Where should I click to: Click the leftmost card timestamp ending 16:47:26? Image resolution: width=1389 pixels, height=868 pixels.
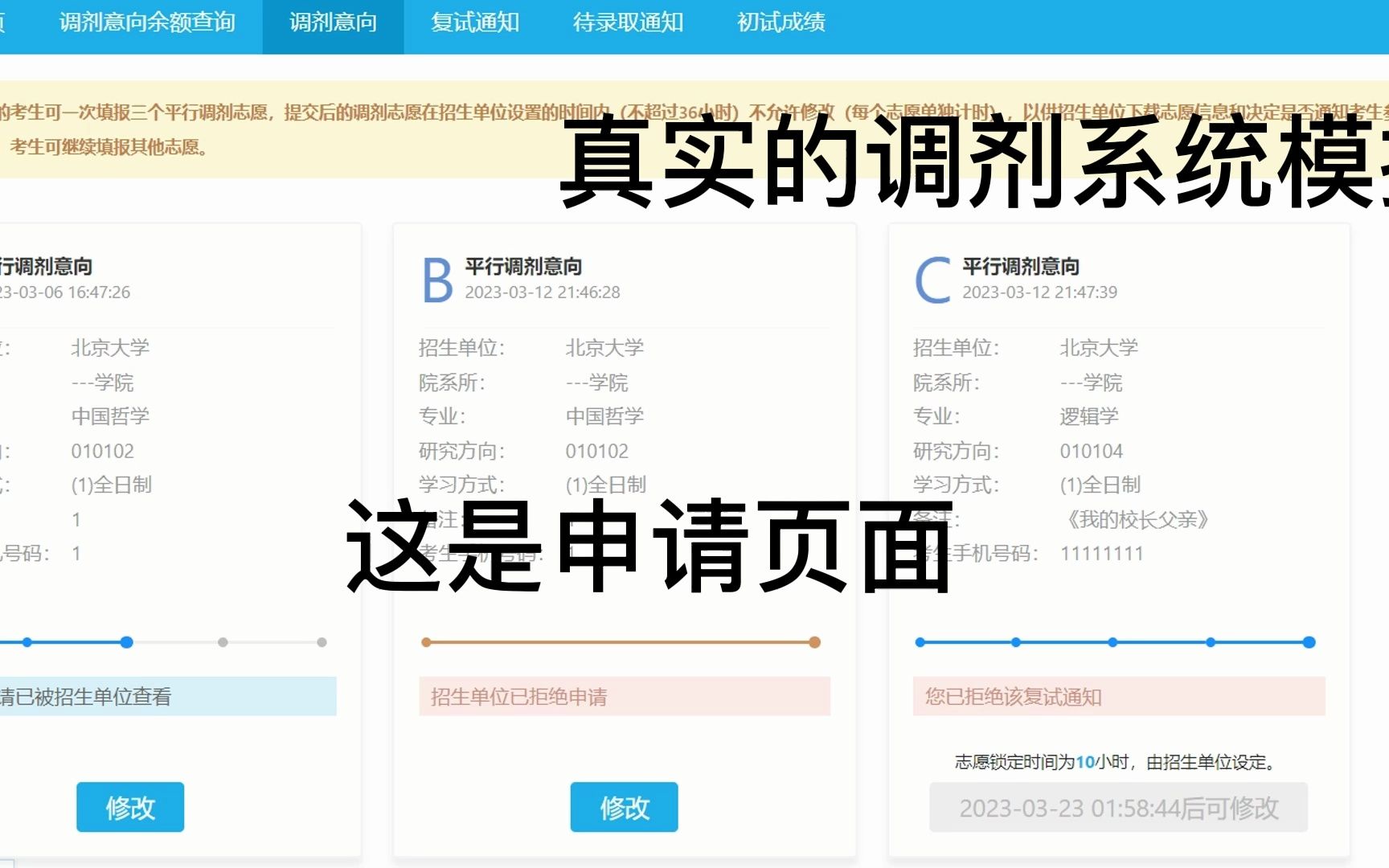pyautogui.click(x=65, y=292)
